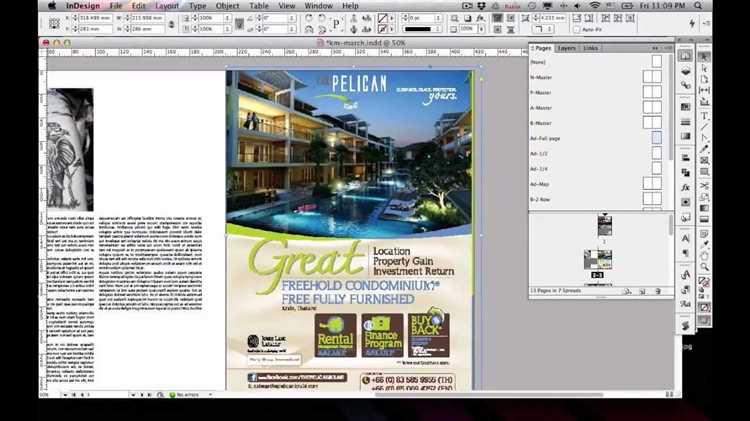The image size is (750, 421).
Task: Select the 2-3 spread thumbnail
Action: tap(598, 260)
